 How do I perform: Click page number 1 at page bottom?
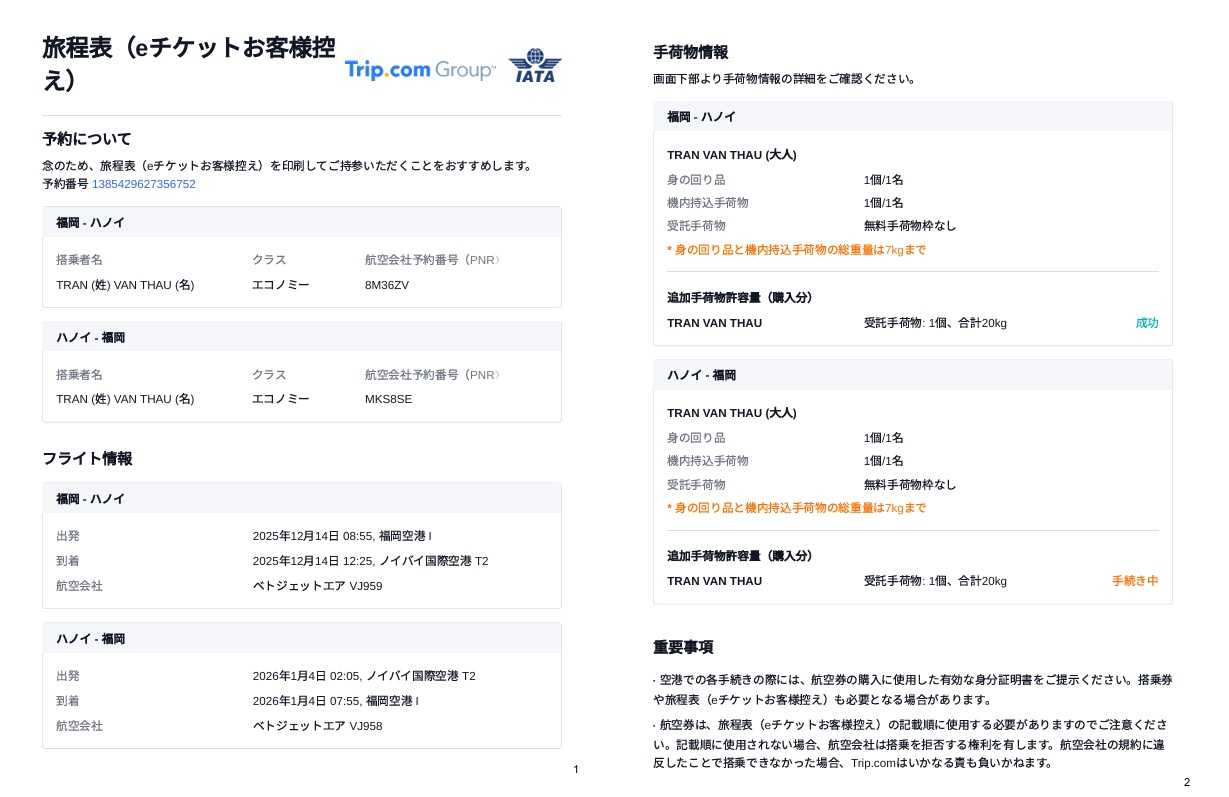576,769
